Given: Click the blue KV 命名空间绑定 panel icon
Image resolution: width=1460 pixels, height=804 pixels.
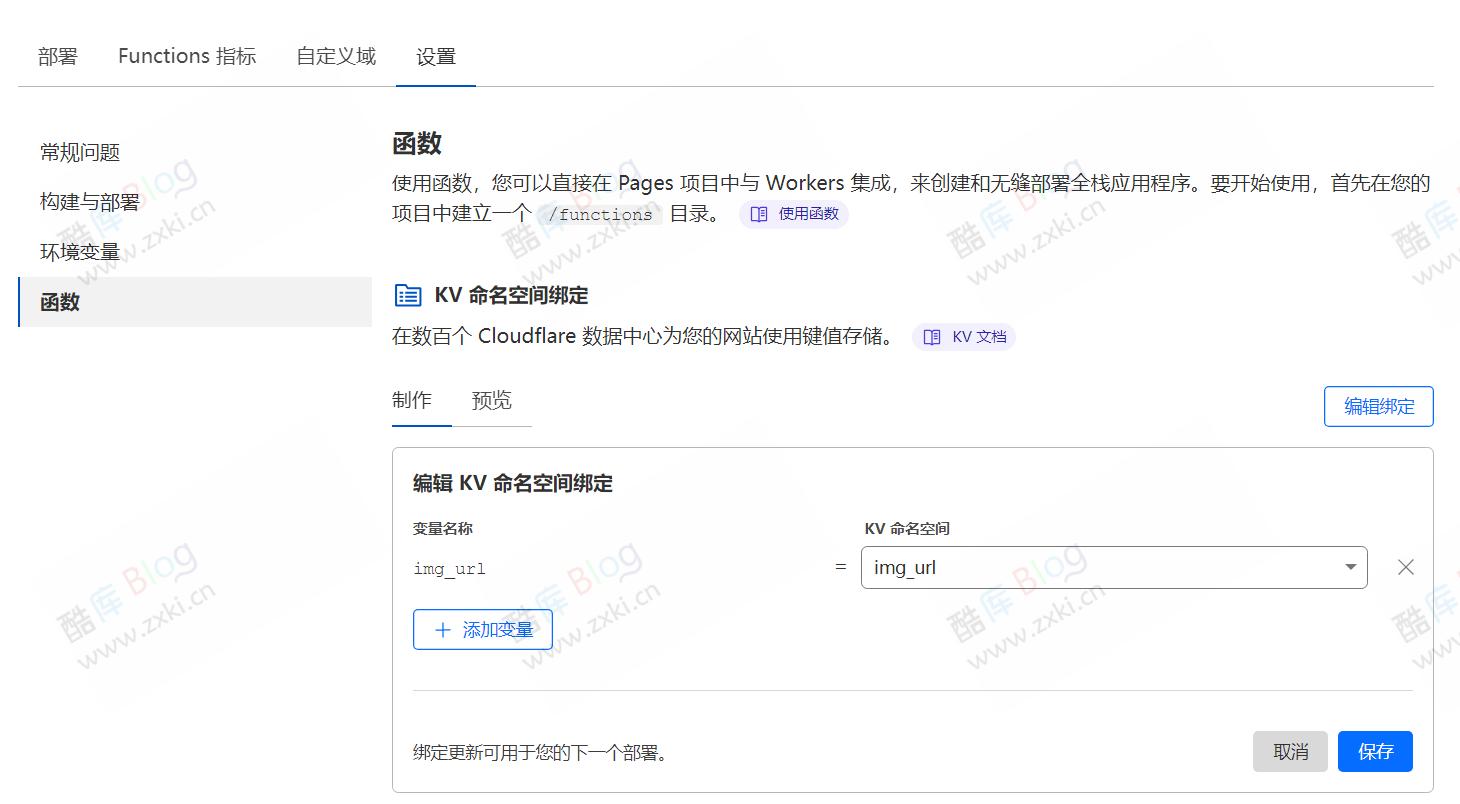Looking at the screenshot, I should [406, 295].
